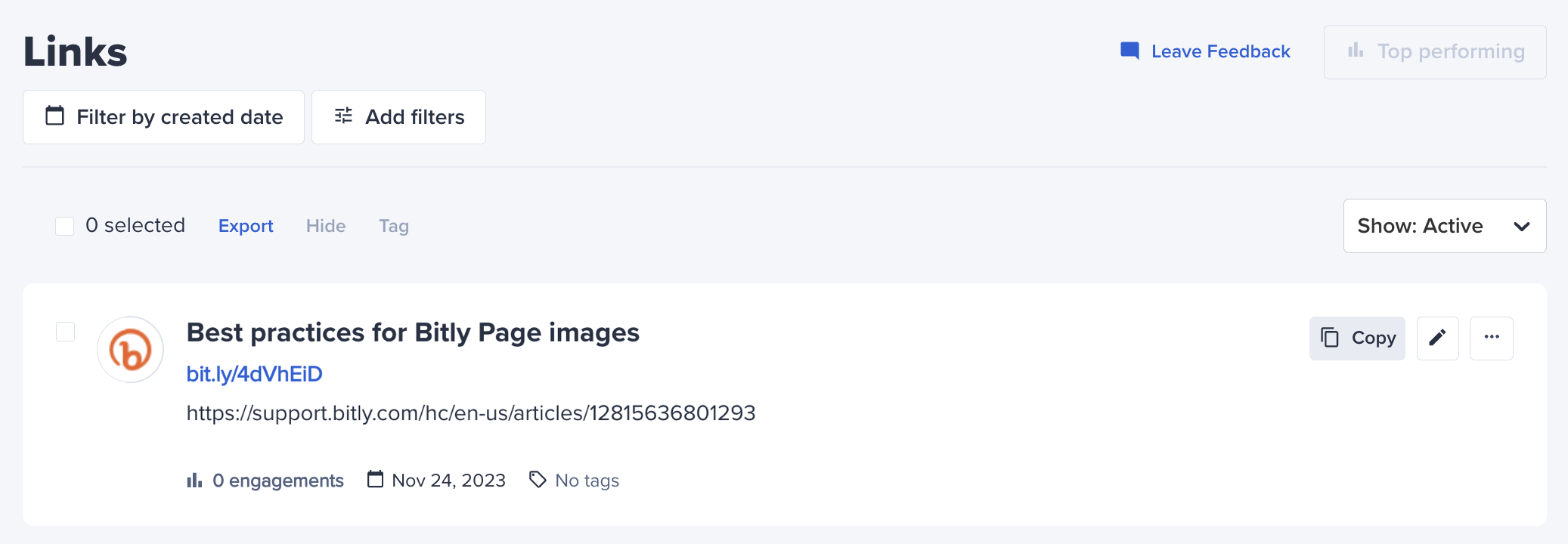The height and width of the screenshot is (544, 1568).
Task: Click the copy icon inside the Copy button
Action: [1330, 337]
